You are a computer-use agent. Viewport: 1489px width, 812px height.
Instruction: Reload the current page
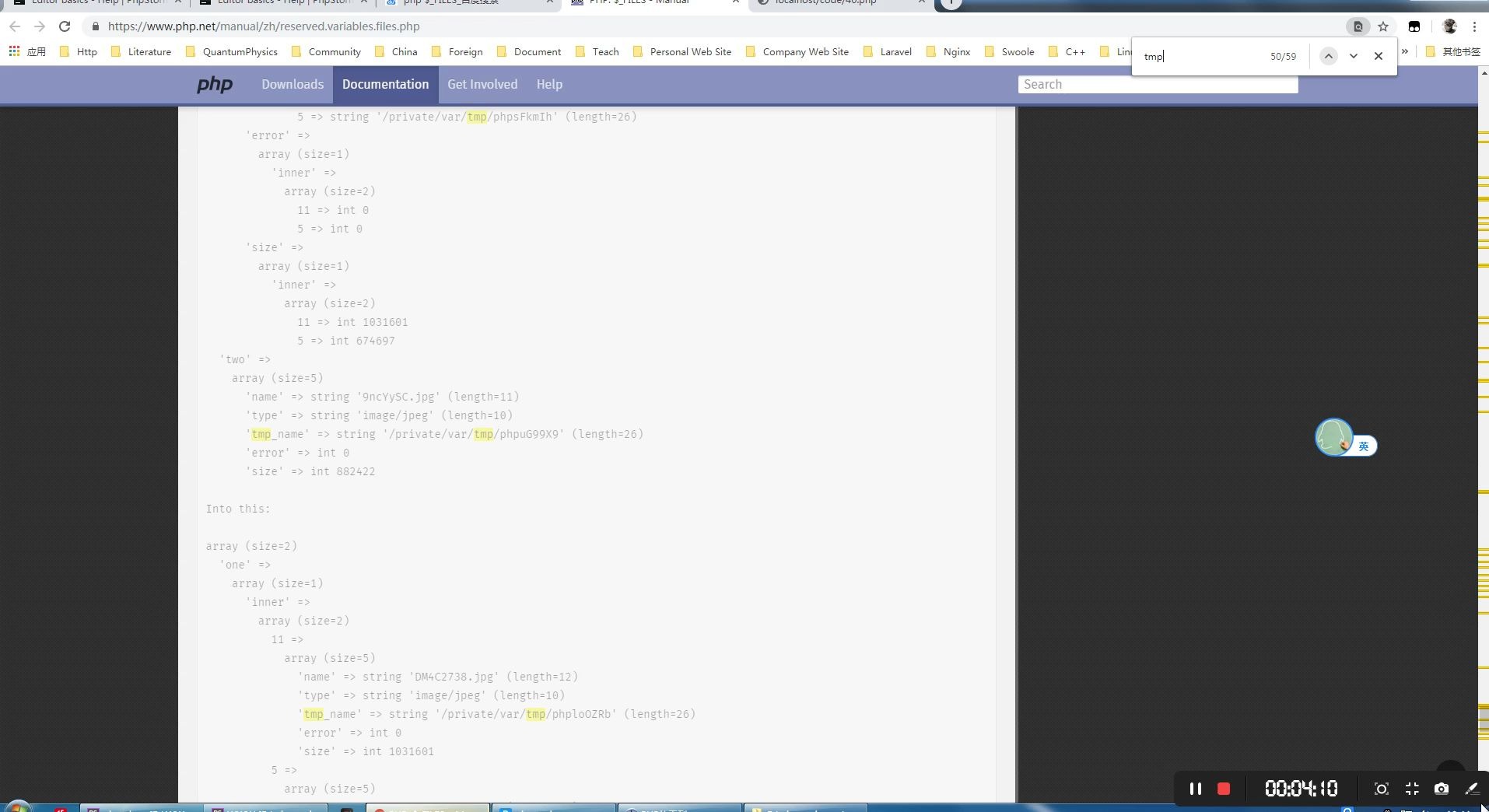point(65,26)
